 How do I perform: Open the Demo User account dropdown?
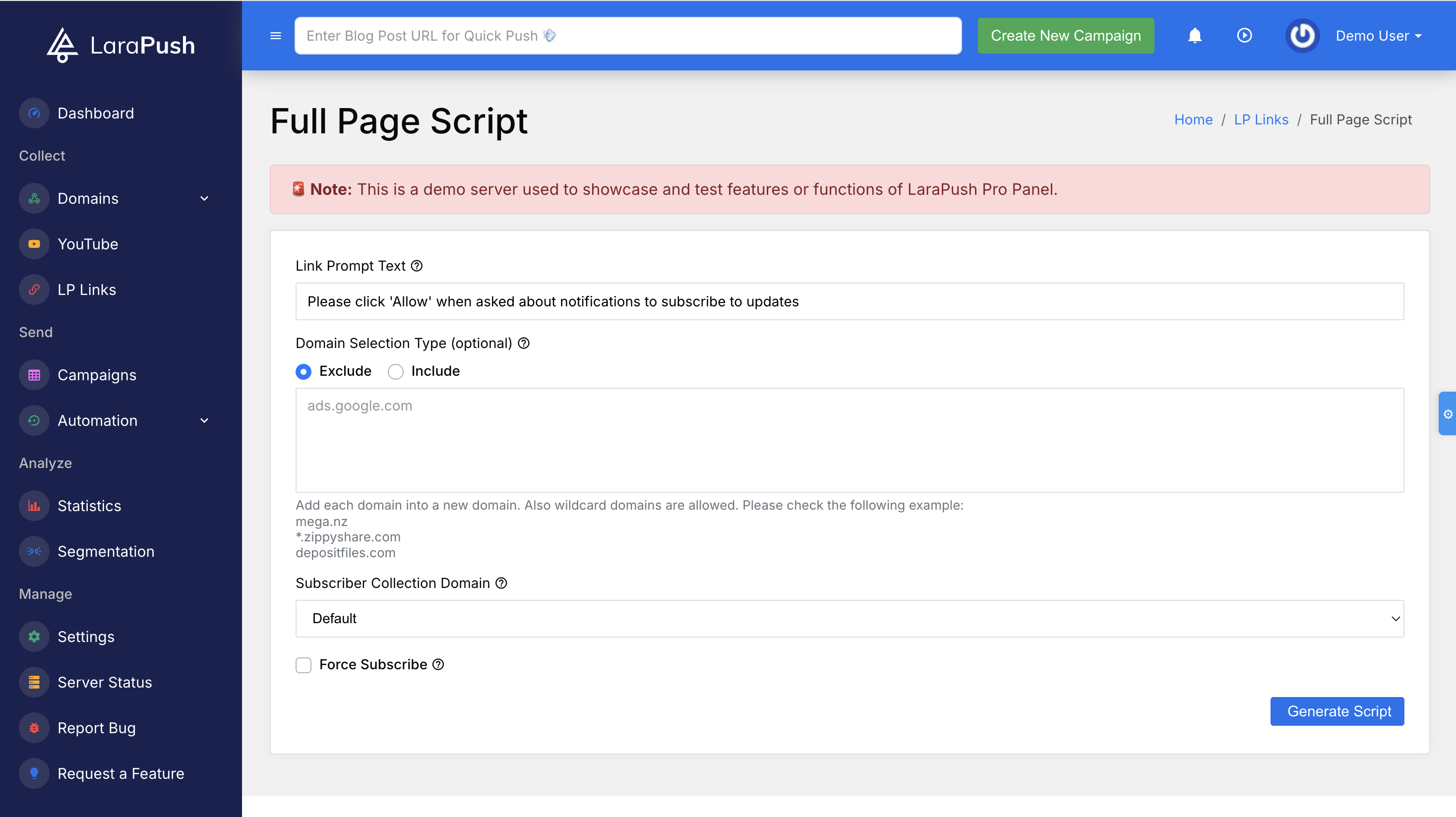pyautogui.click(x=1379, y=36)
